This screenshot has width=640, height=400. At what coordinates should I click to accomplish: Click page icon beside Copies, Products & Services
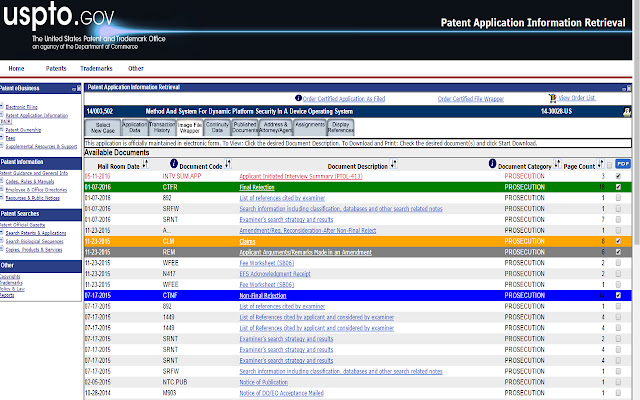[x=2, y=249]
